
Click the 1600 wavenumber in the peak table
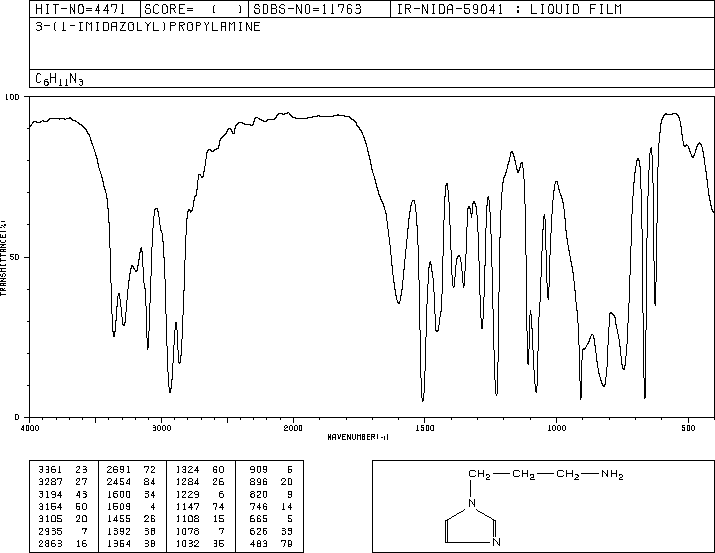(119, 494)
